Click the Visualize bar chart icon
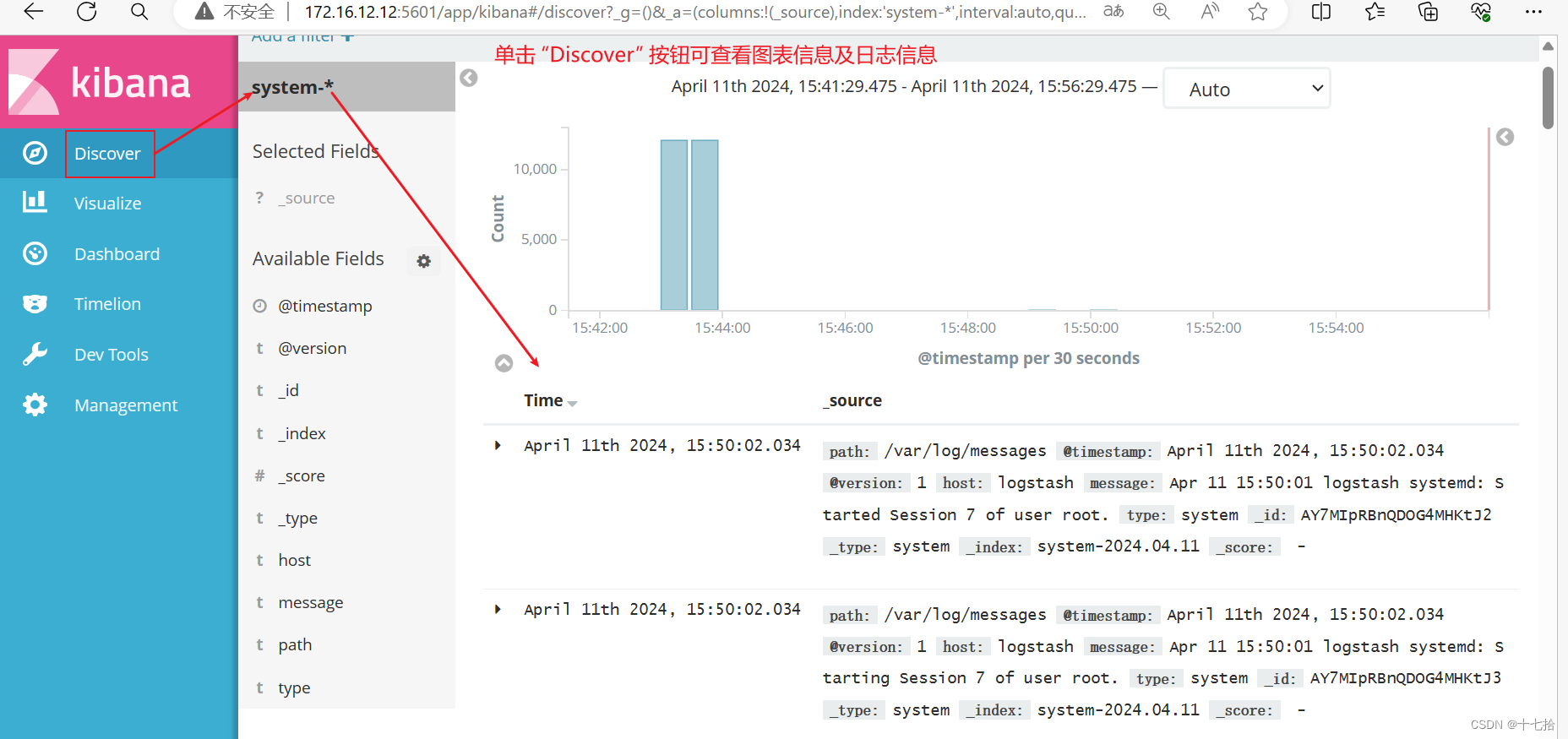Screen dimensions: 1568x739 (x=35, y=202)
